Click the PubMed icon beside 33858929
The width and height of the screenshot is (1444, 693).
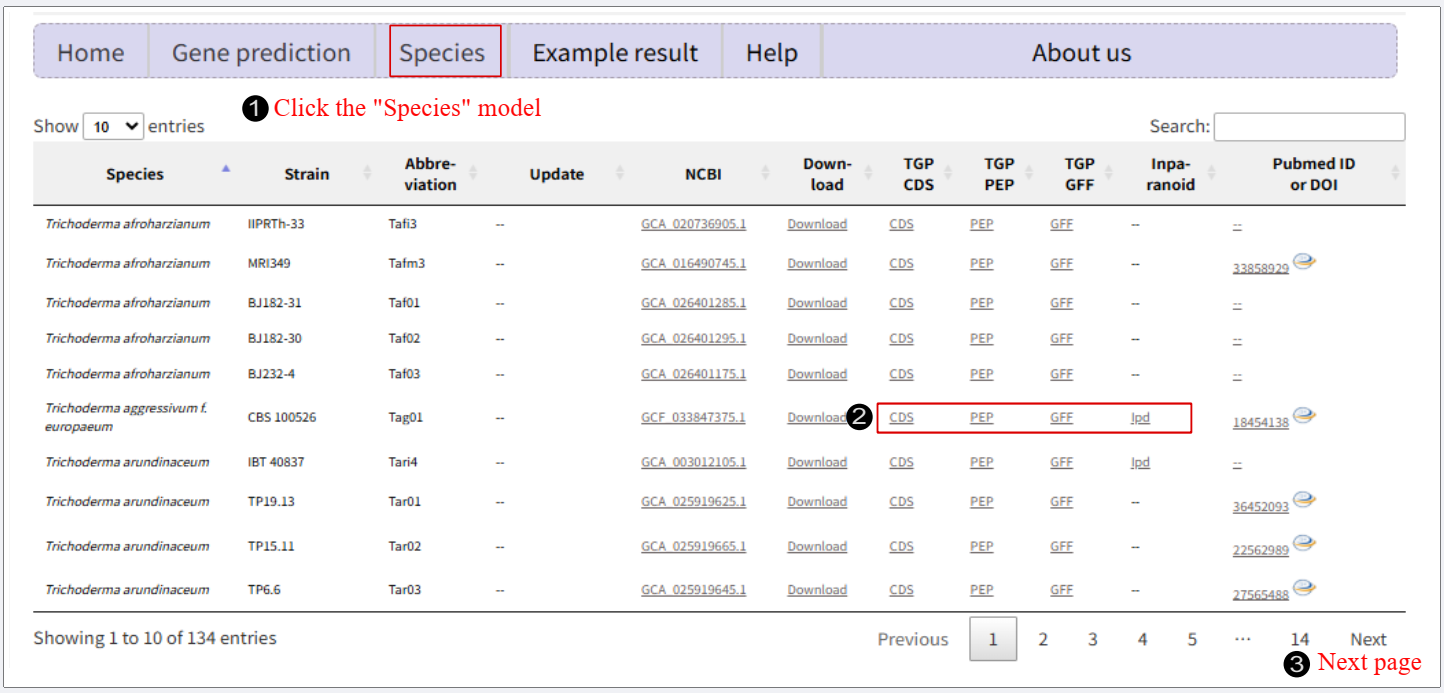pyautogui.click(x=1303, y=262)
